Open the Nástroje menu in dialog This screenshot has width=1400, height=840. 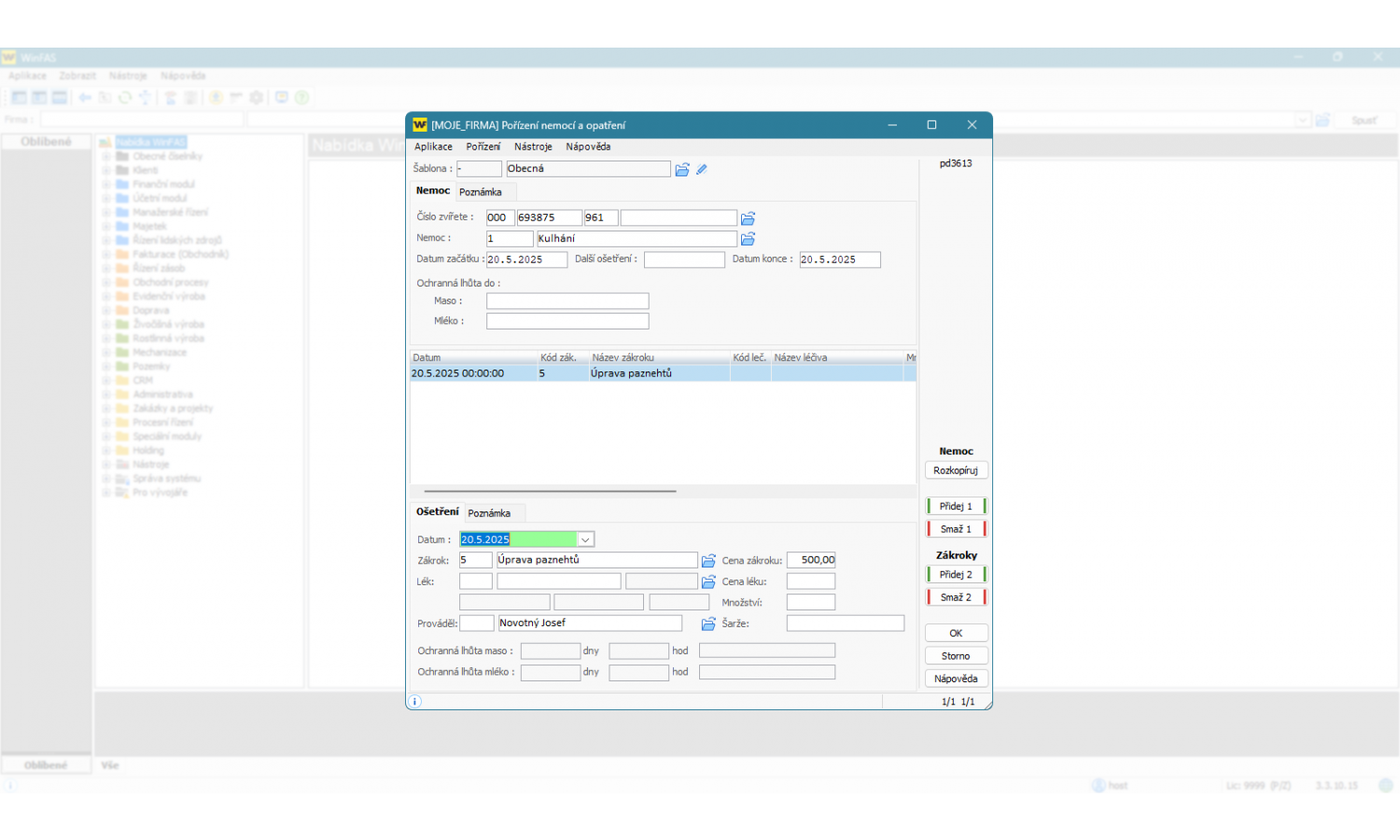point(533,147)
